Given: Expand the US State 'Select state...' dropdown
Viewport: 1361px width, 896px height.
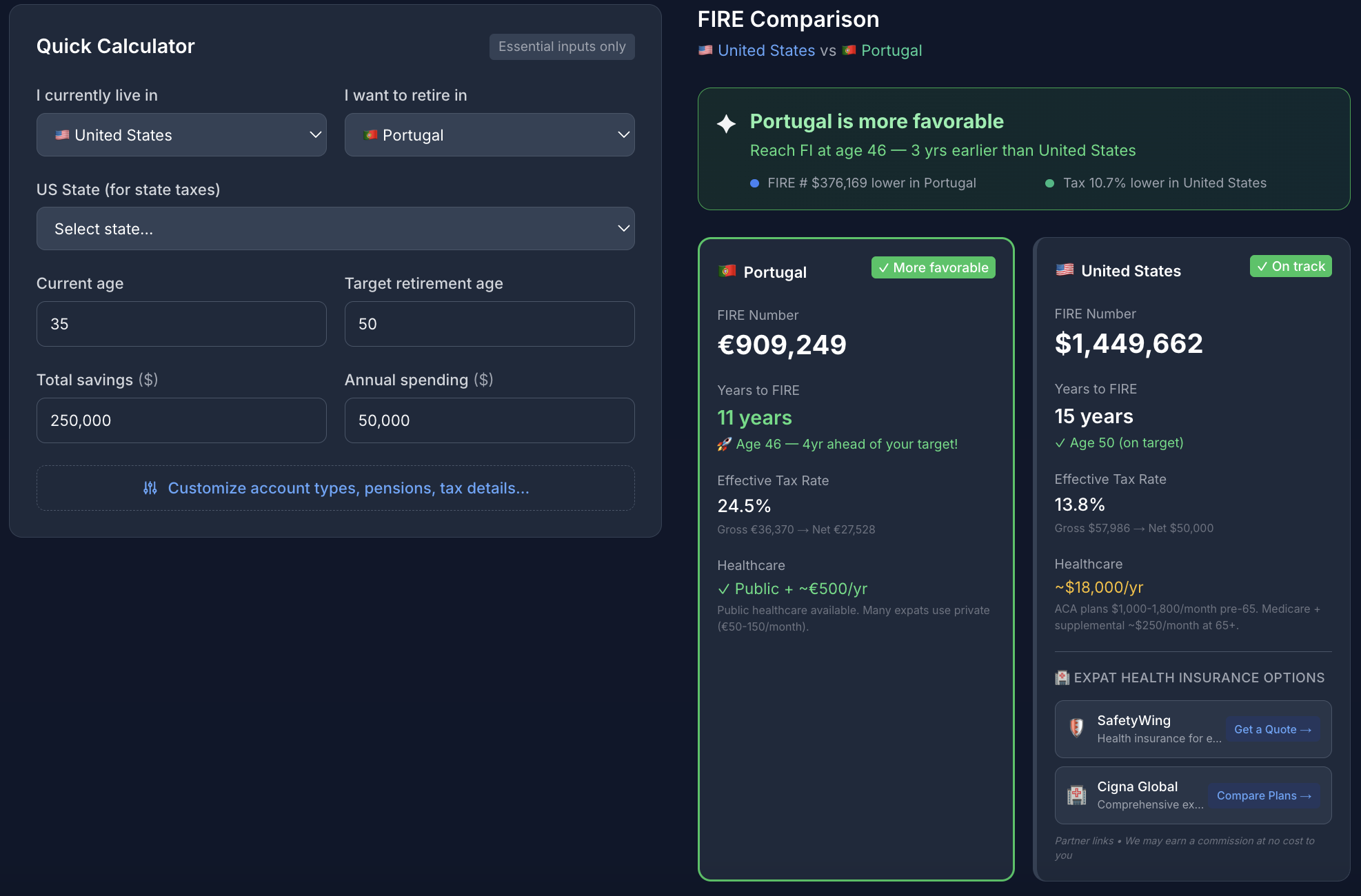Looking at the screenshot, I should [x=335, y=229].
